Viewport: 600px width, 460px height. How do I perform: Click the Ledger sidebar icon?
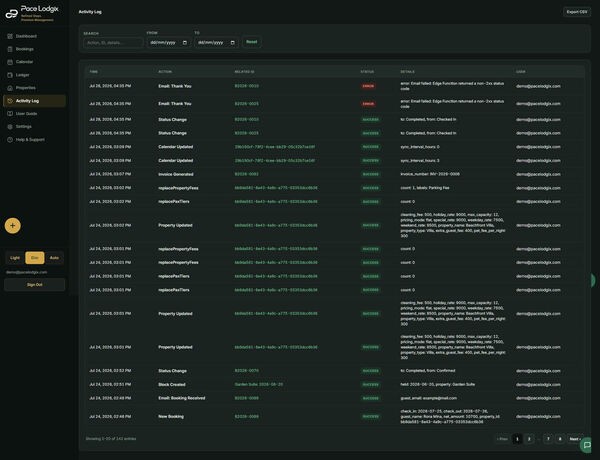[x=10, y=75]
